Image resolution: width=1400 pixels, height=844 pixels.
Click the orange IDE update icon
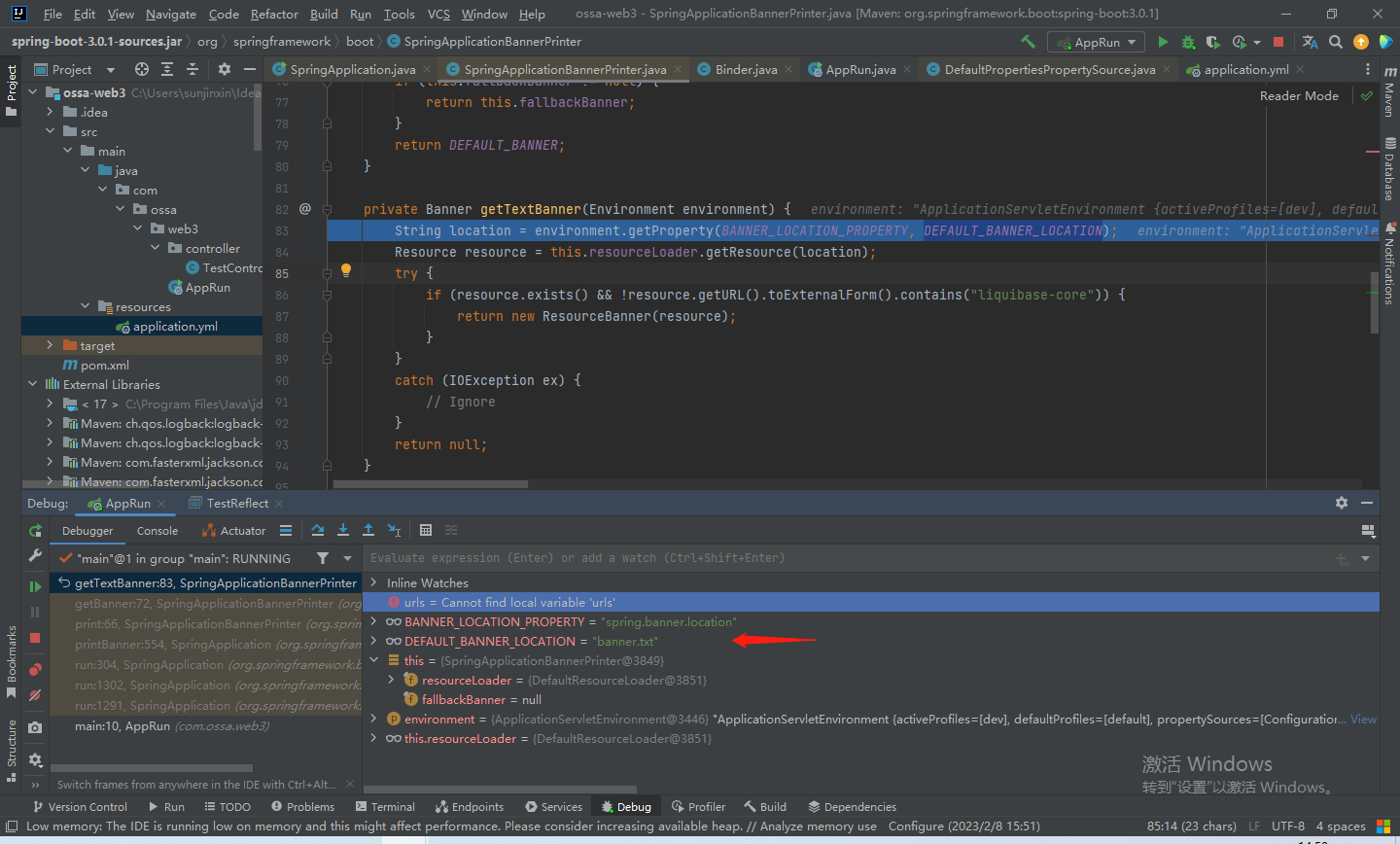[x=1361, y=42]
